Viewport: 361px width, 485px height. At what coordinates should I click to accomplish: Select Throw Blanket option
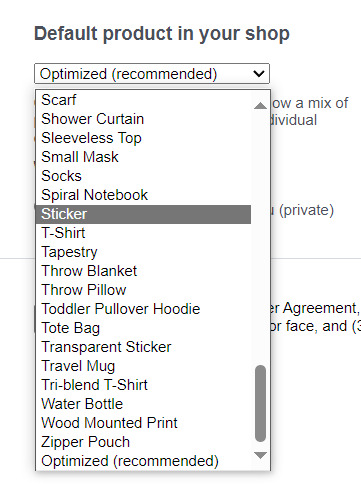143,271
